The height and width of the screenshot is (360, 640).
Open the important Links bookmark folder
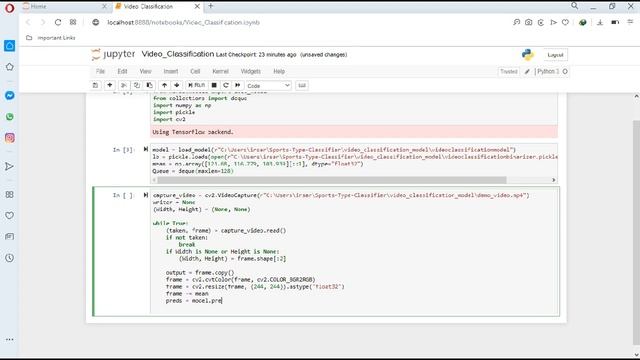tap(51, 38)
